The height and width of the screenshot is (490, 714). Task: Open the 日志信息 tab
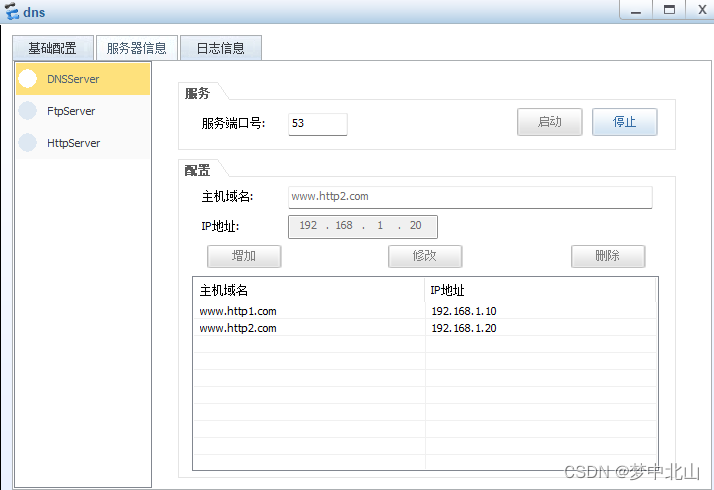pos(221,48)
